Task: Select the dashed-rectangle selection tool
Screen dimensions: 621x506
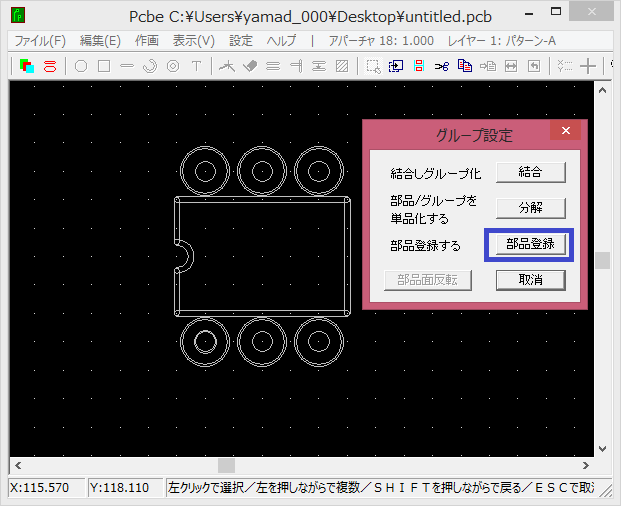Action: [372, 66]
